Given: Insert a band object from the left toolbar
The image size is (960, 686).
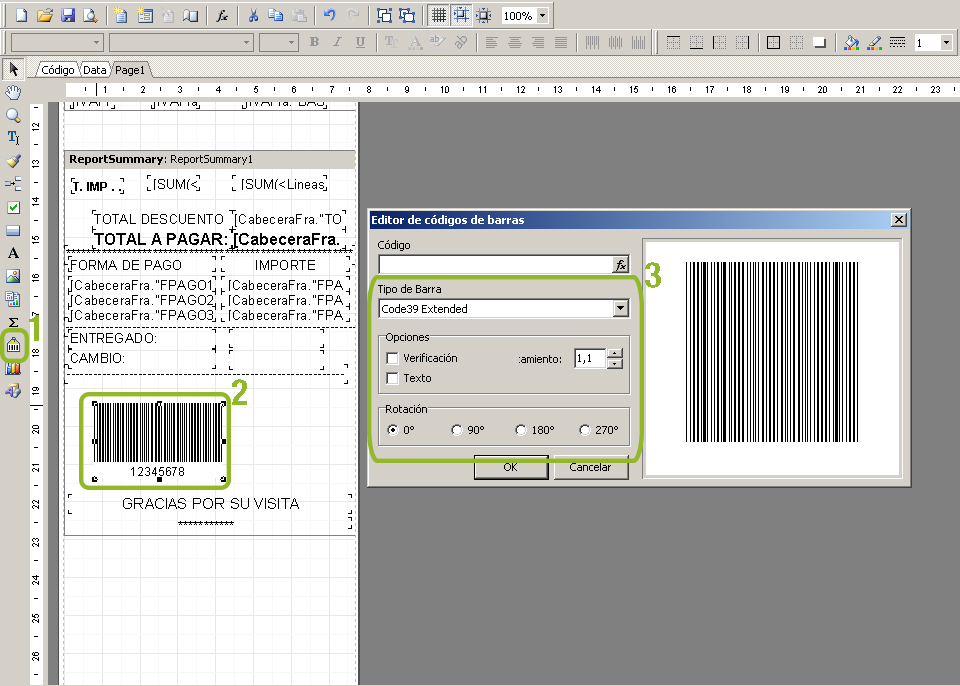Looking at the screenshot, I should (13, 184).
